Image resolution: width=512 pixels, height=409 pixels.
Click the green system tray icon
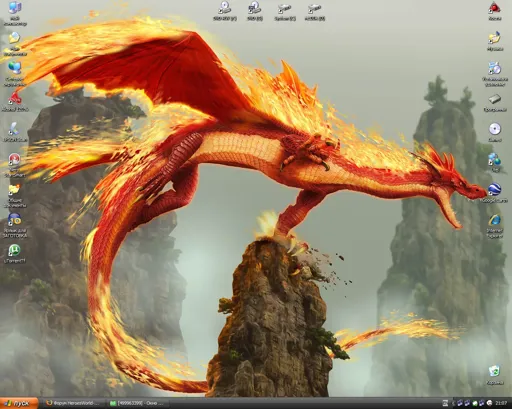pos(475,403)
